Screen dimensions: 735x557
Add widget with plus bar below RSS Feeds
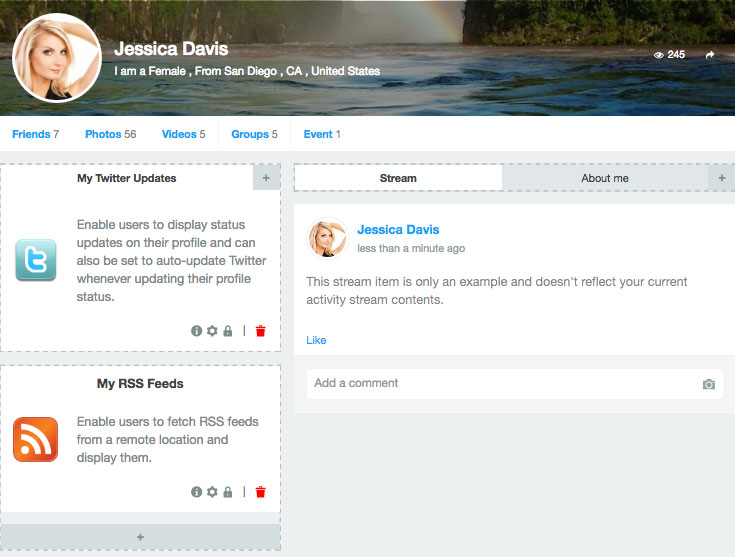click(x=140, y=537)
